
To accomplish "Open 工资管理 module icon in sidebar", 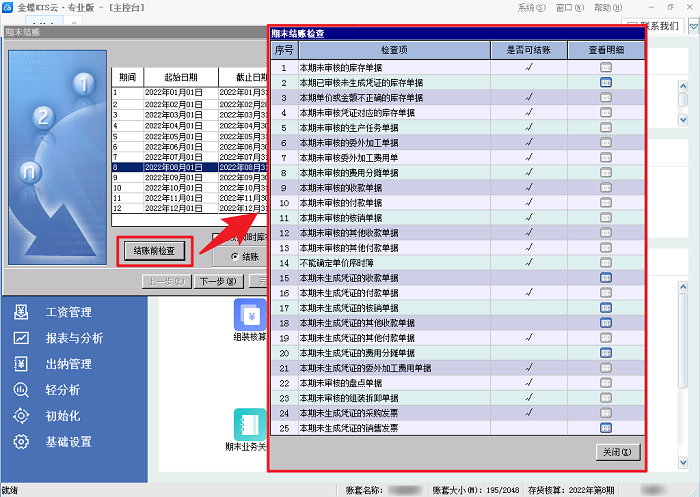I will click(21, 312).
